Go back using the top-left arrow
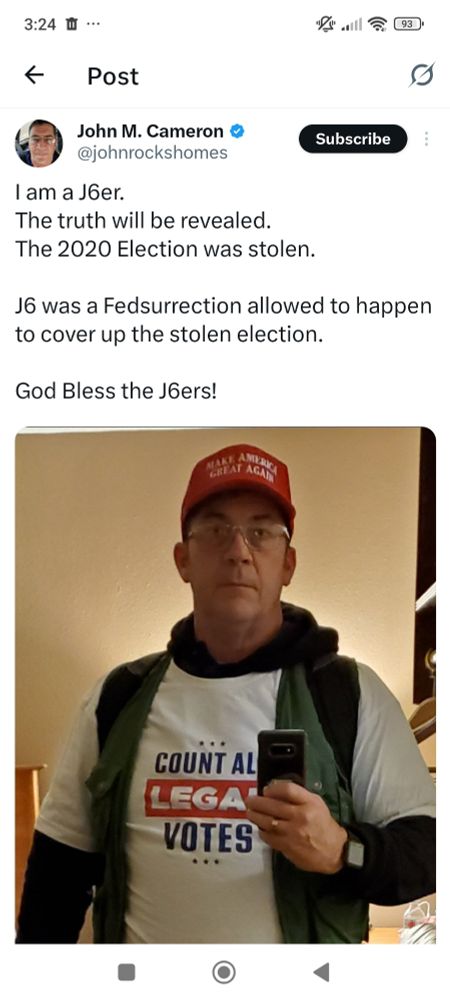Viewport: 450px width, 1000px height. [34, 75]
